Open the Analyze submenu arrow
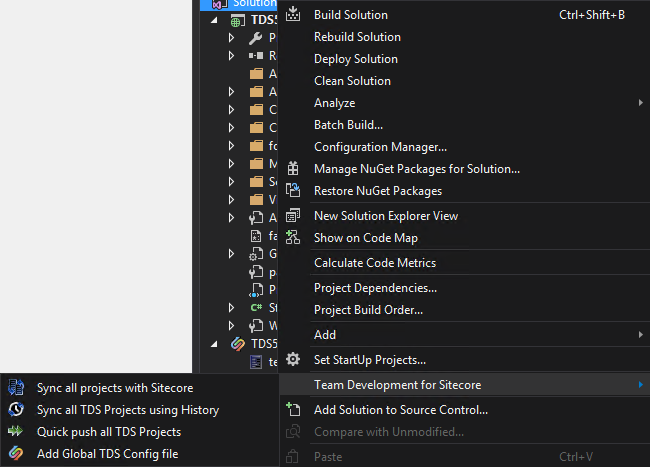This screenshot has height=467, width=650. pos(640,102)
